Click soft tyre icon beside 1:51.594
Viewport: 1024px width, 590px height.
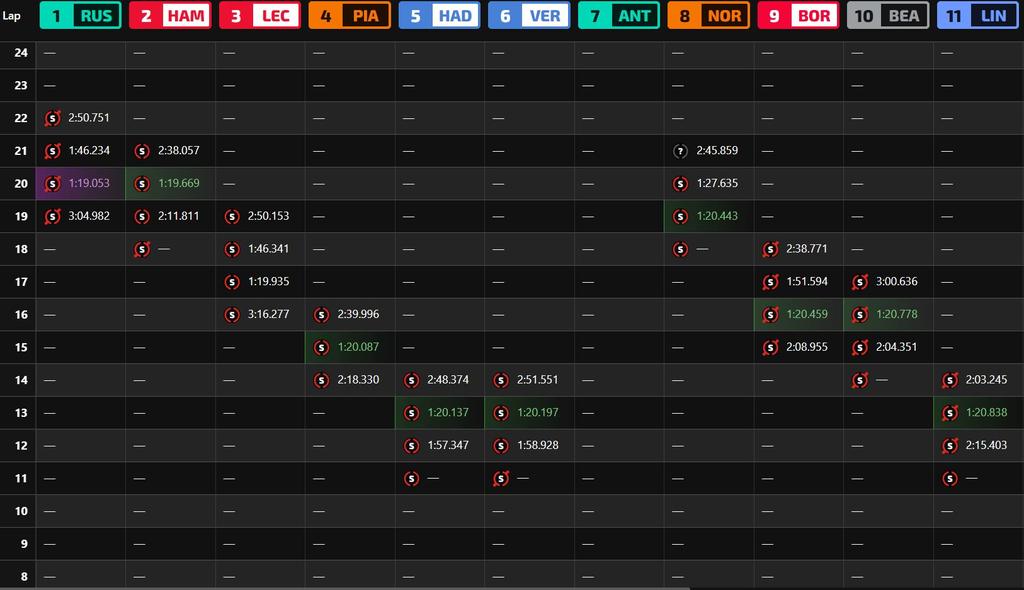click(x=770, y=282)
